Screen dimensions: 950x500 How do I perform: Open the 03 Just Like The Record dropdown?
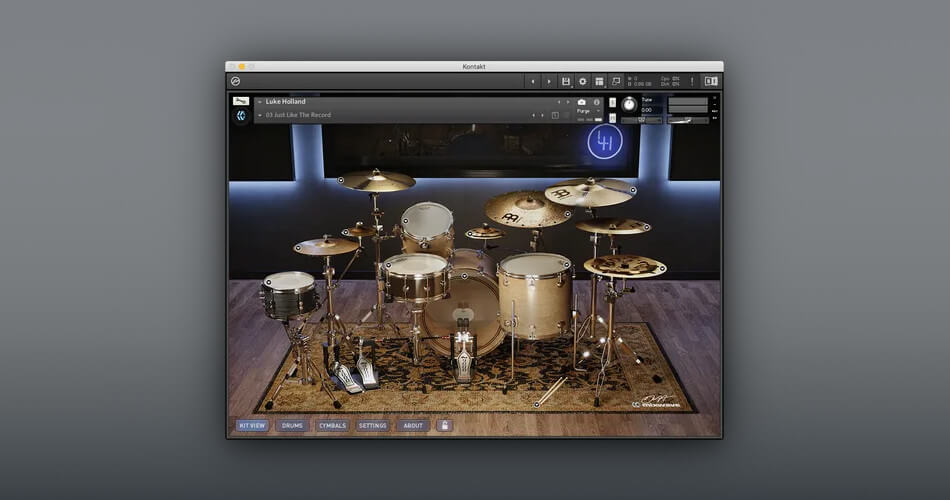tap(260, 115)
